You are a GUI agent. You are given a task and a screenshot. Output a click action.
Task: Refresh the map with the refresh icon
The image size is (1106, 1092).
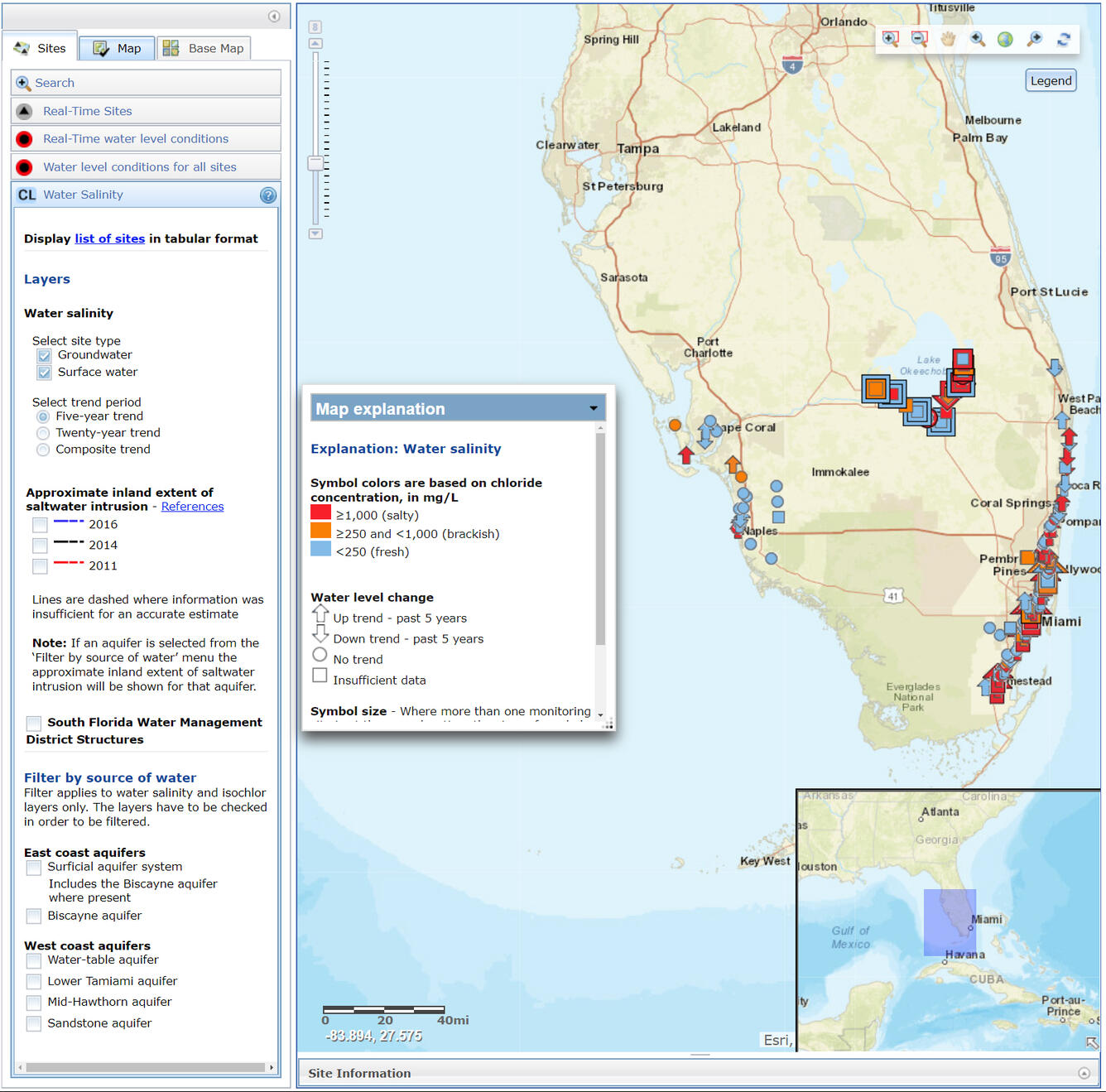point(1063,38)
